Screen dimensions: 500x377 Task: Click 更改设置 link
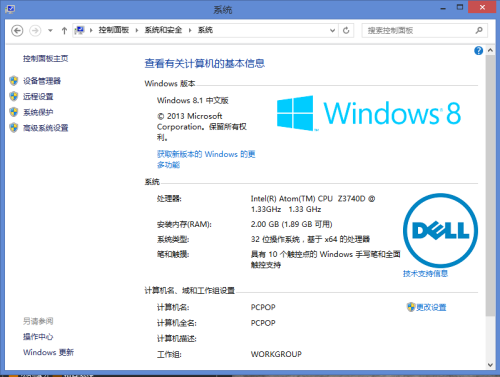tap(431, 307)
